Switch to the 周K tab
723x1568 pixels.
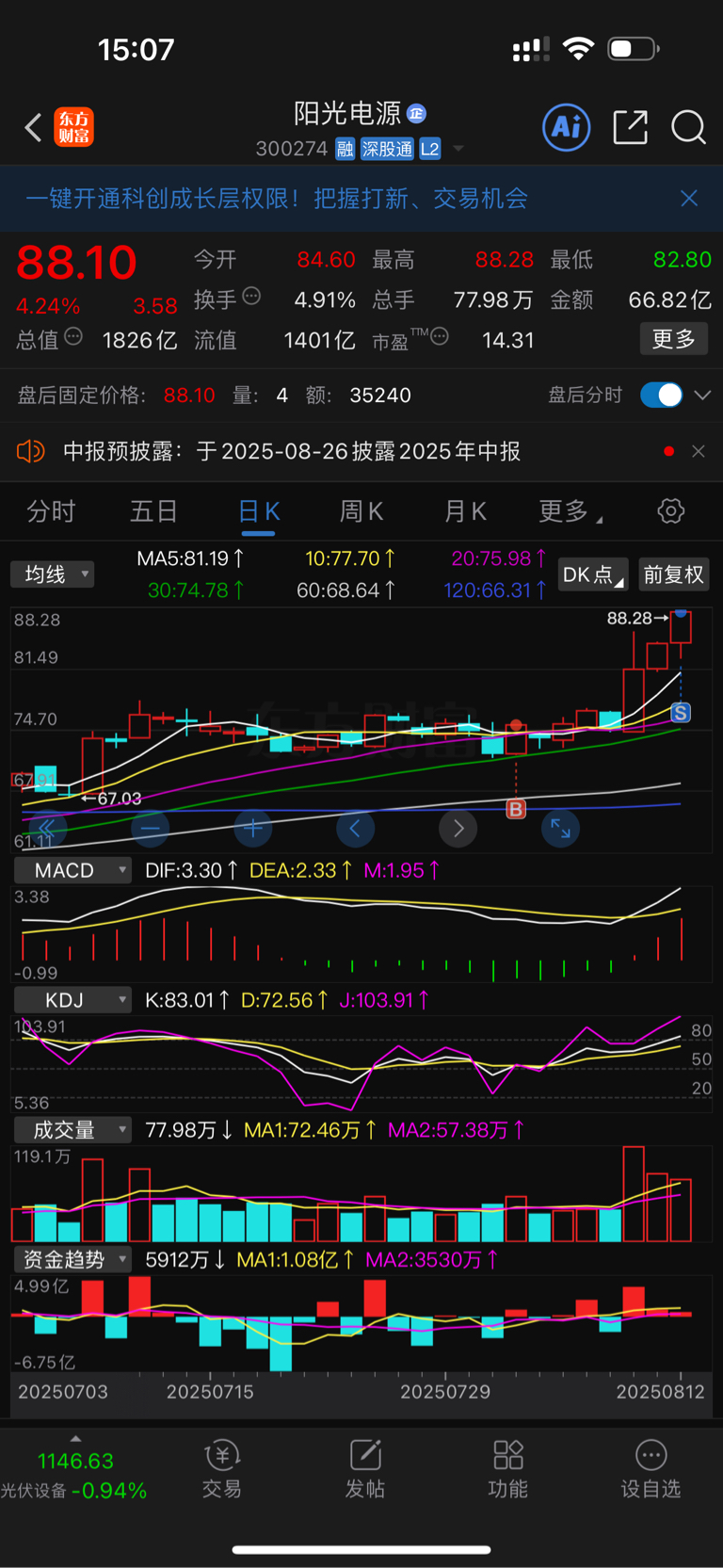361,511
